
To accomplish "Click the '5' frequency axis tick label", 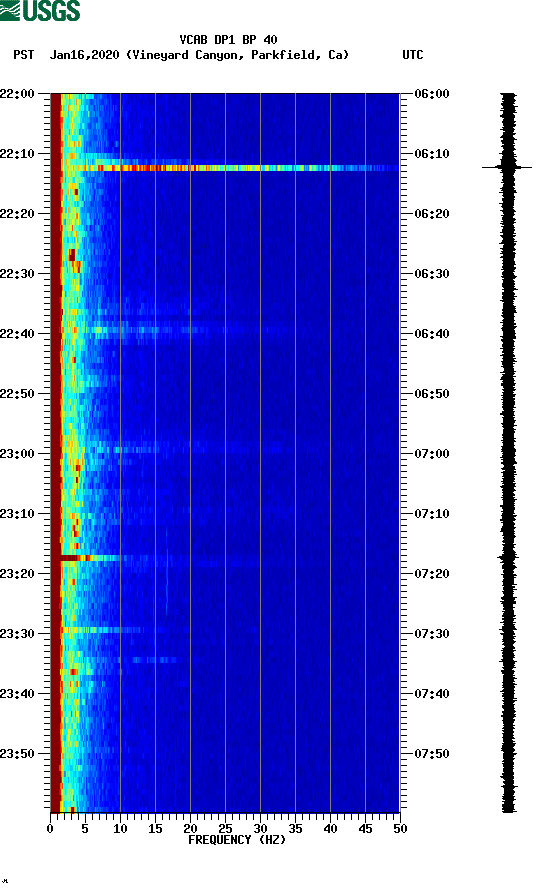I will point(85,829).
